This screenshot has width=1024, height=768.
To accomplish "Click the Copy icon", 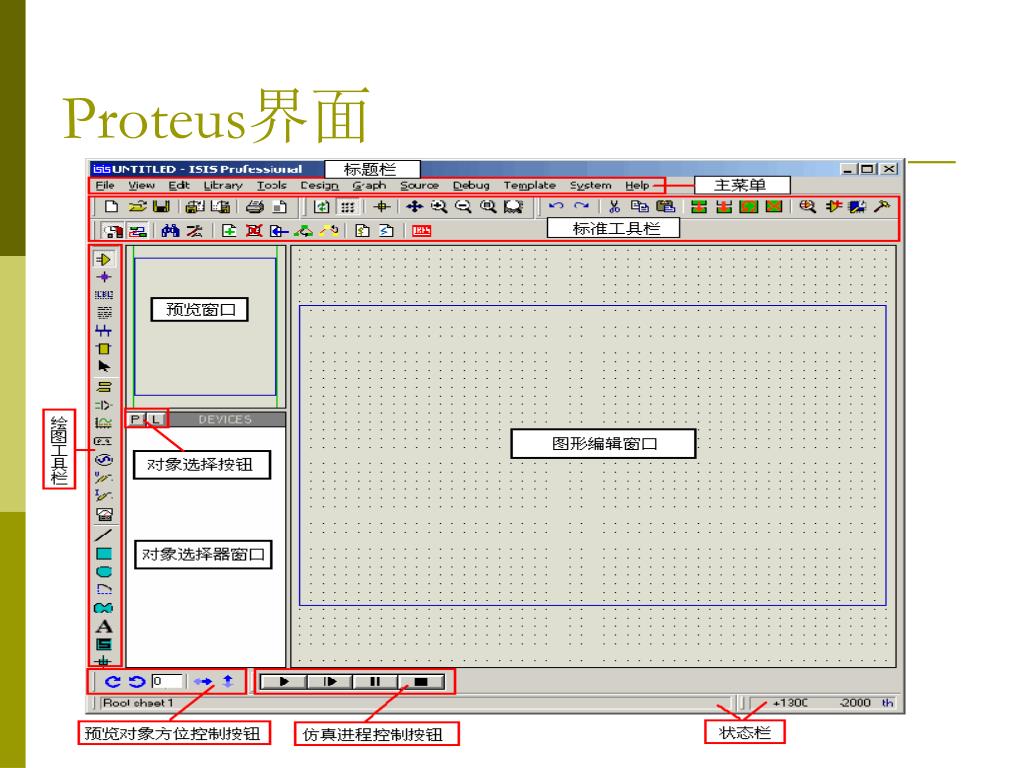I will [x=639, y=207].
